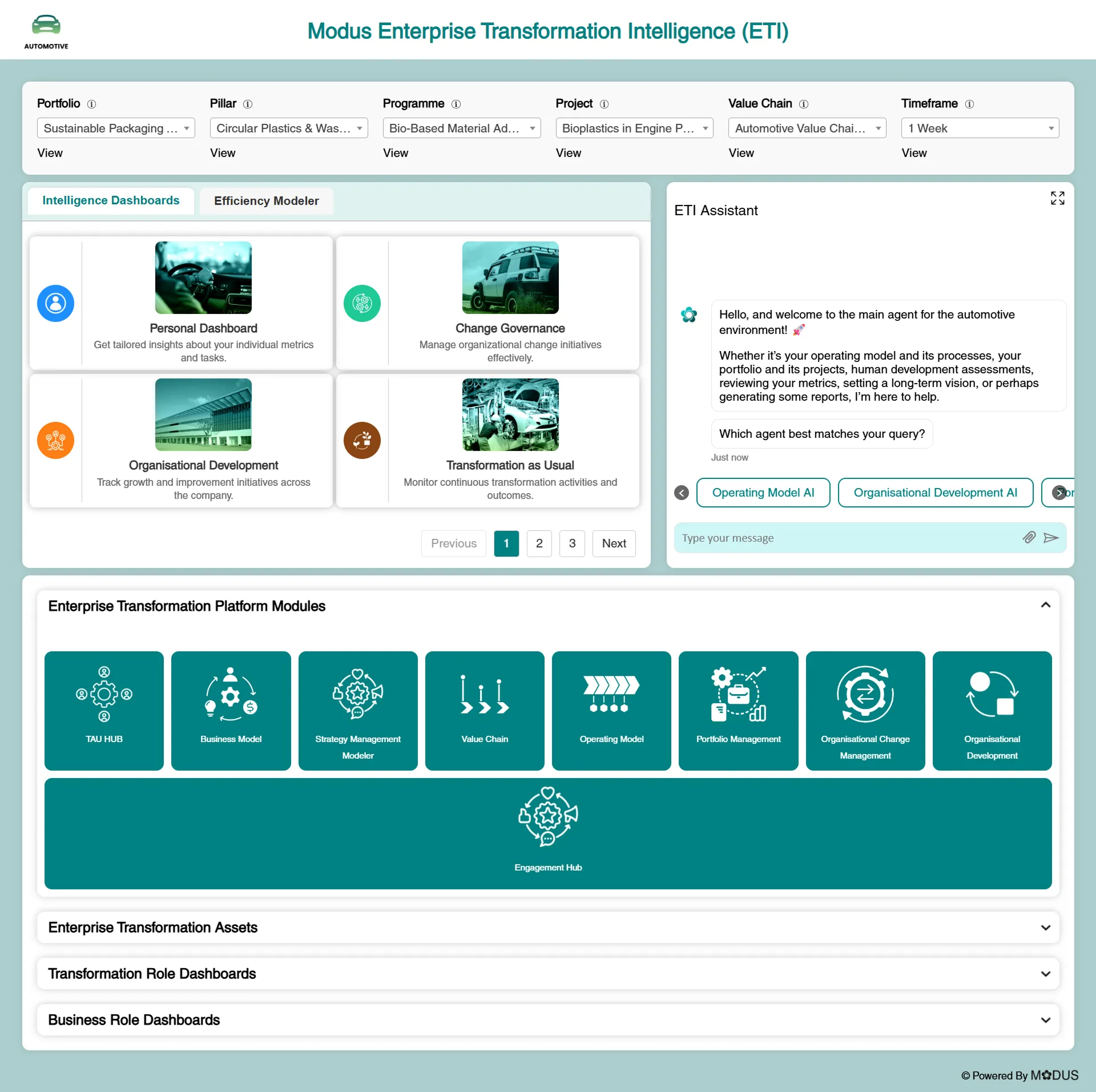Click View under Programme
Image resolution: width=1096 pixels, height=1092 pixels.
point(396,153)
